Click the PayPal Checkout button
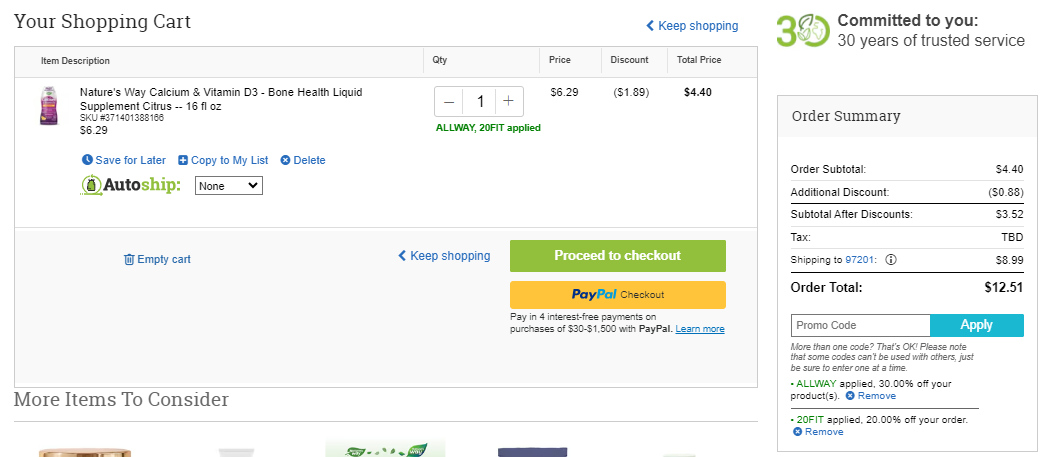Viewport: 1047px width, 457px height. (x=618, y=295)
